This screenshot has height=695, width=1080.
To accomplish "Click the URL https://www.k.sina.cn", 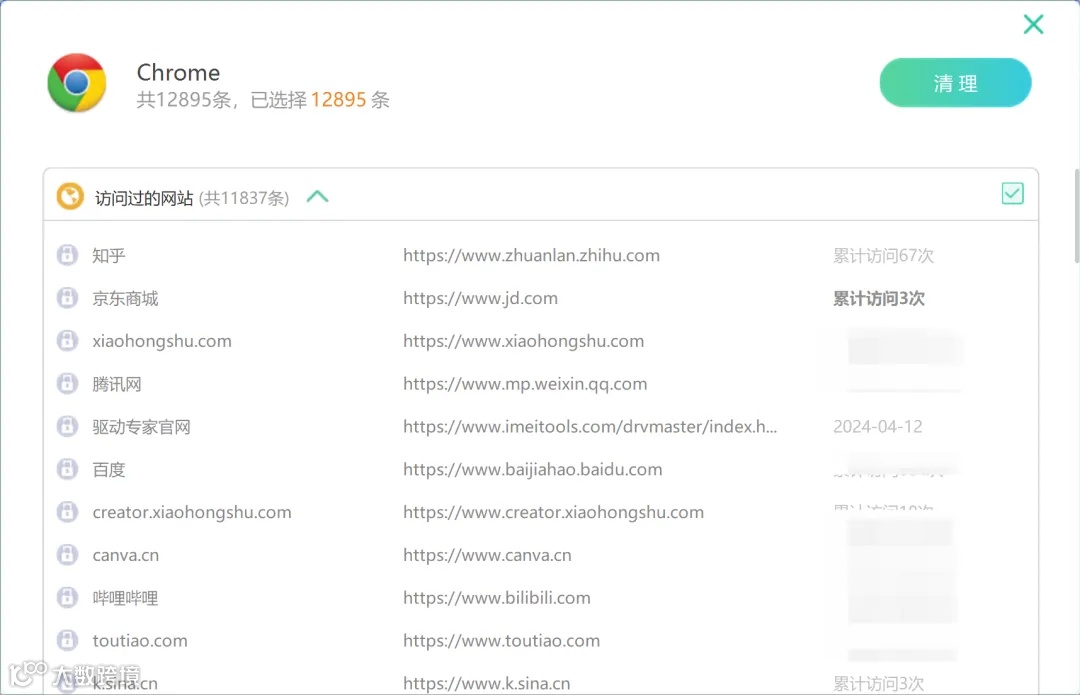I will (x=487, y=683).
